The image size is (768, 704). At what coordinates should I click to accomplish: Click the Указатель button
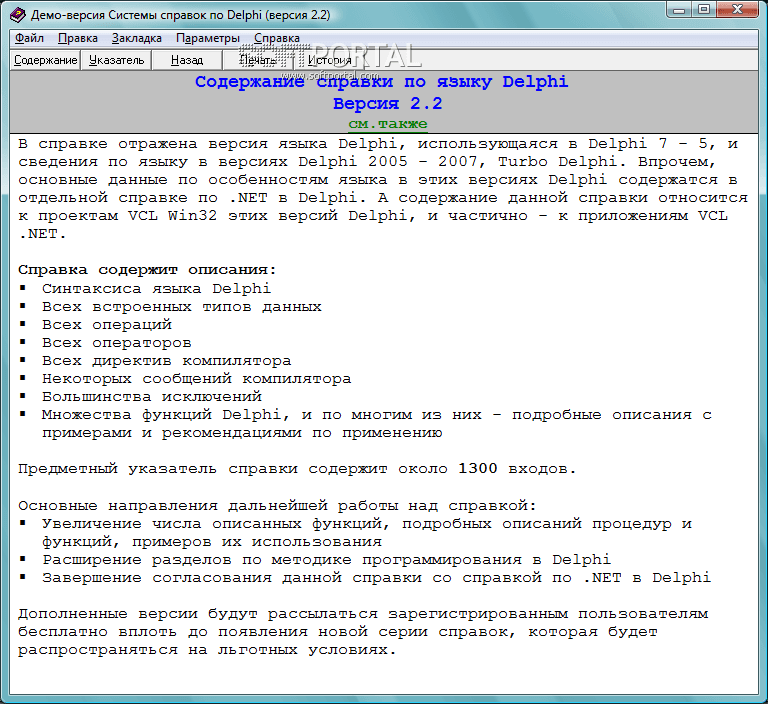[x=117, y=60]
